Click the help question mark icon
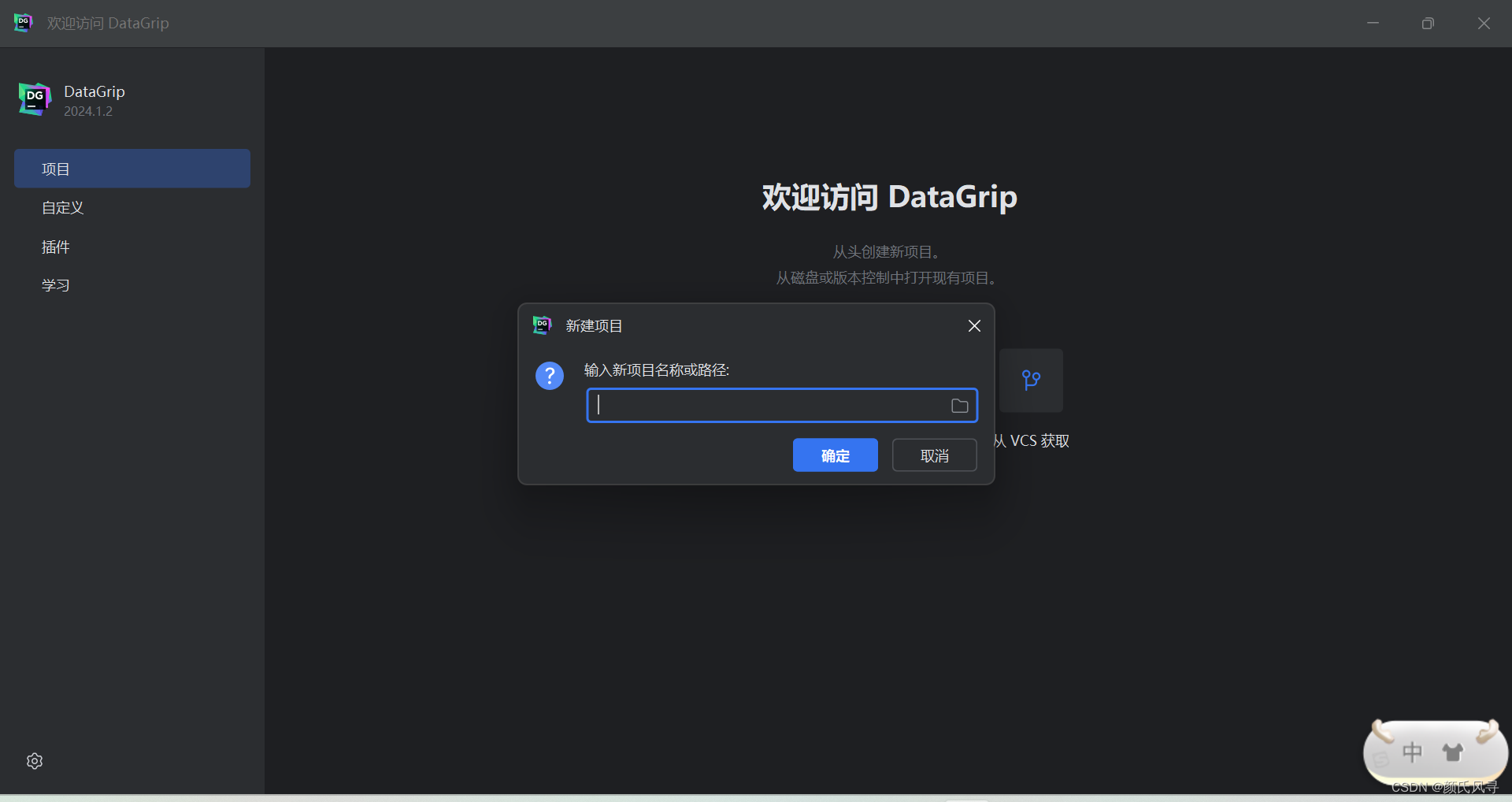Image resolution: width=1512 pixels, height=802 pixels. pos(549,376)
